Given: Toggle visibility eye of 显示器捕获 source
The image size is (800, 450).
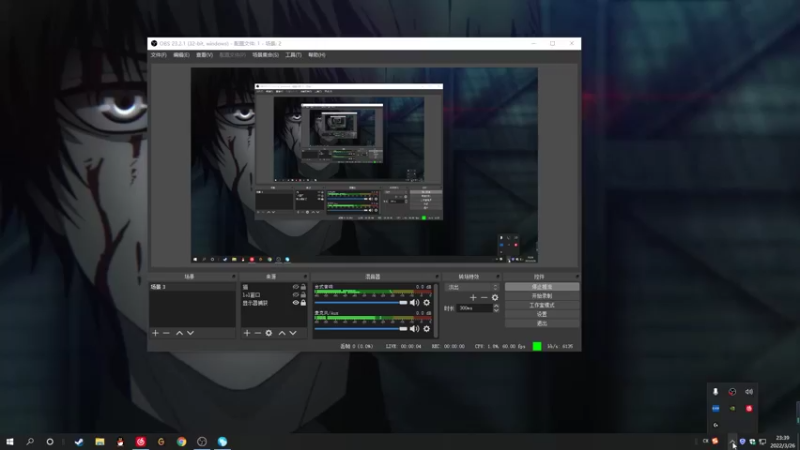Looking at the screenshot, I should pos(295,303).
